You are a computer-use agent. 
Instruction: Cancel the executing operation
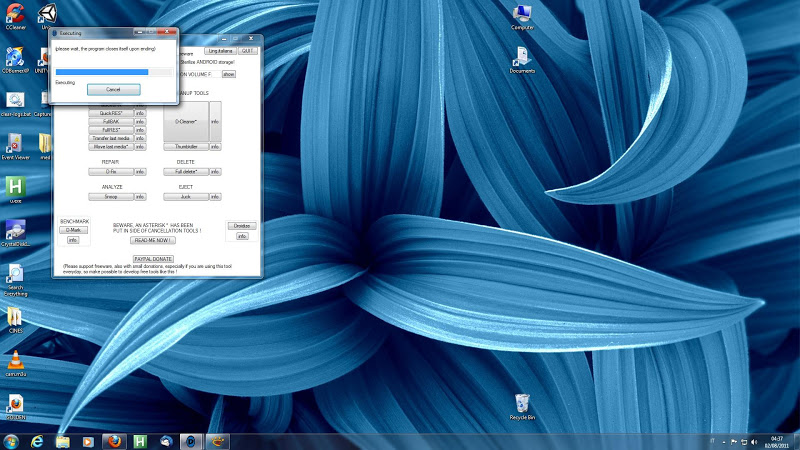(x=113, y=89)
